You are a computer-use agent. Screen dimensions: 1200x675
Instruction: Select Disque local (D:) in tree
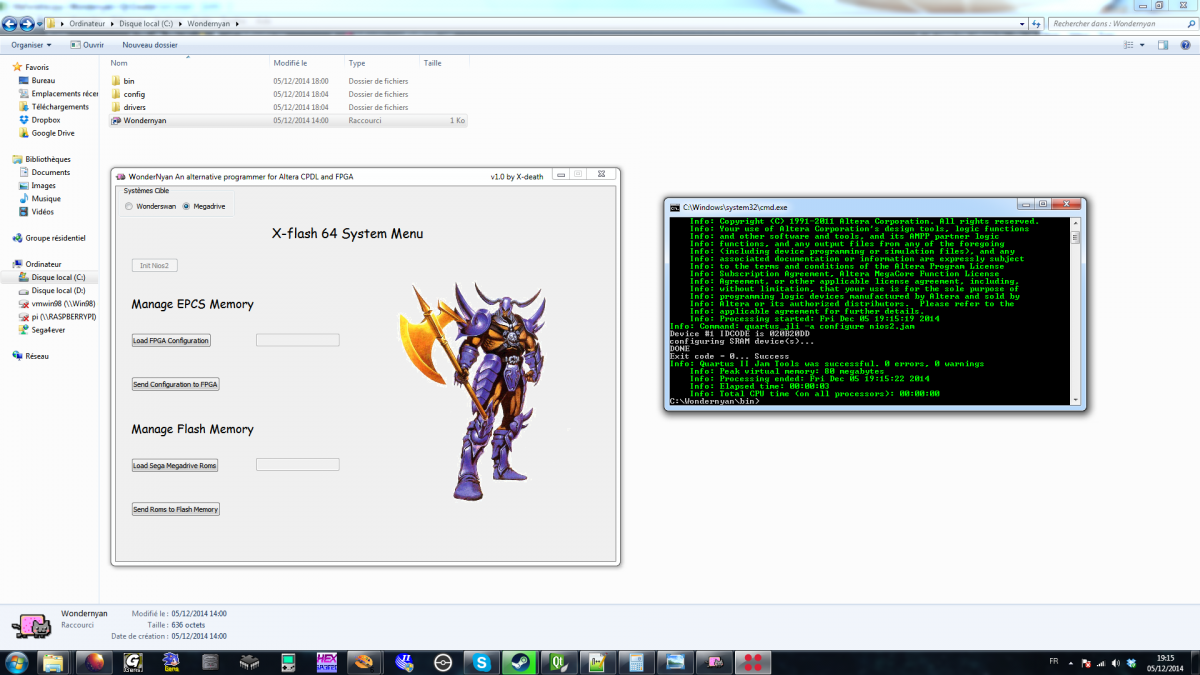click(x=58, y=290)
